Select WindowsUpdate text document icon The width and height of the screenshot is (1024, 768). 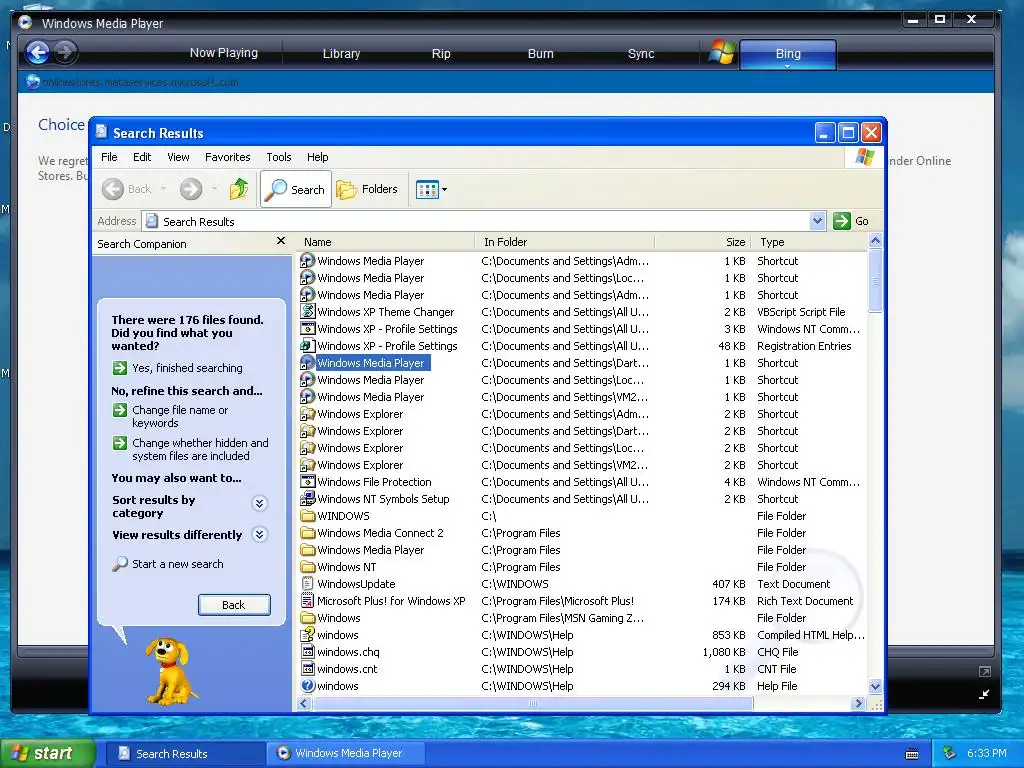coord(307,583)
